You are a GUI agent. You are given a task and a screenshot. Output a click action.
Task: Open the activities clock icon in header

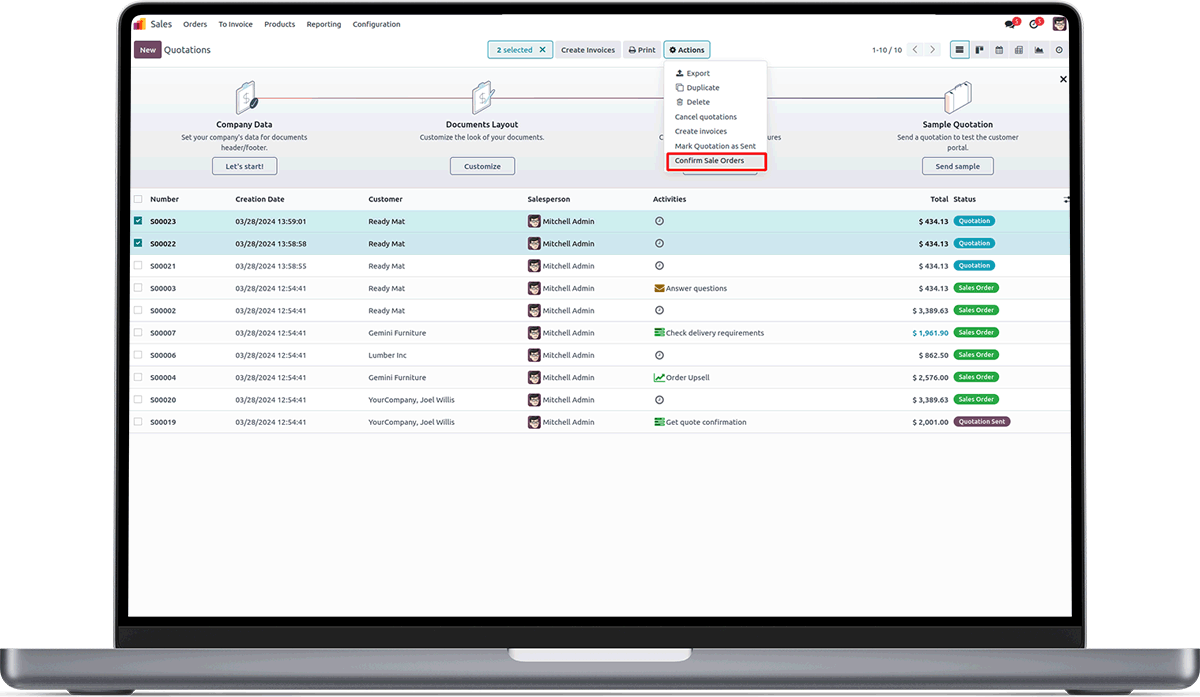pyautogui.click(x=1036, y=24)
